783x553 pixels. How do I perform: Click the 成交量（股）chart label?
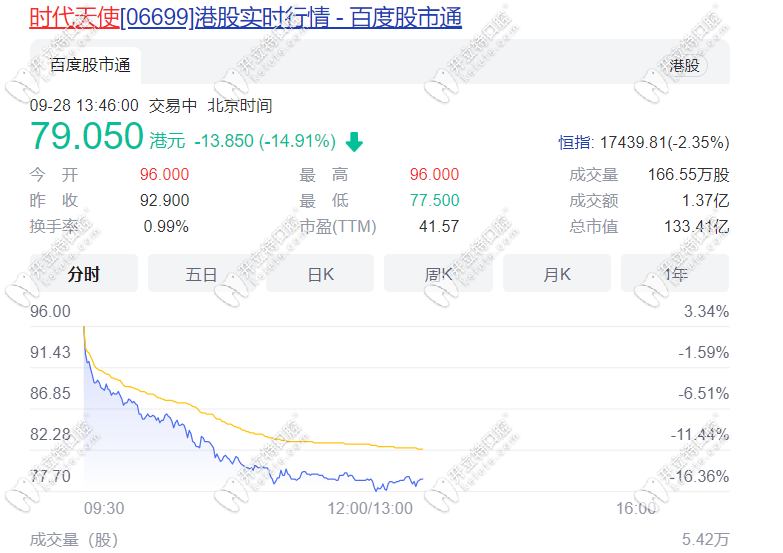tap(74, 540)
